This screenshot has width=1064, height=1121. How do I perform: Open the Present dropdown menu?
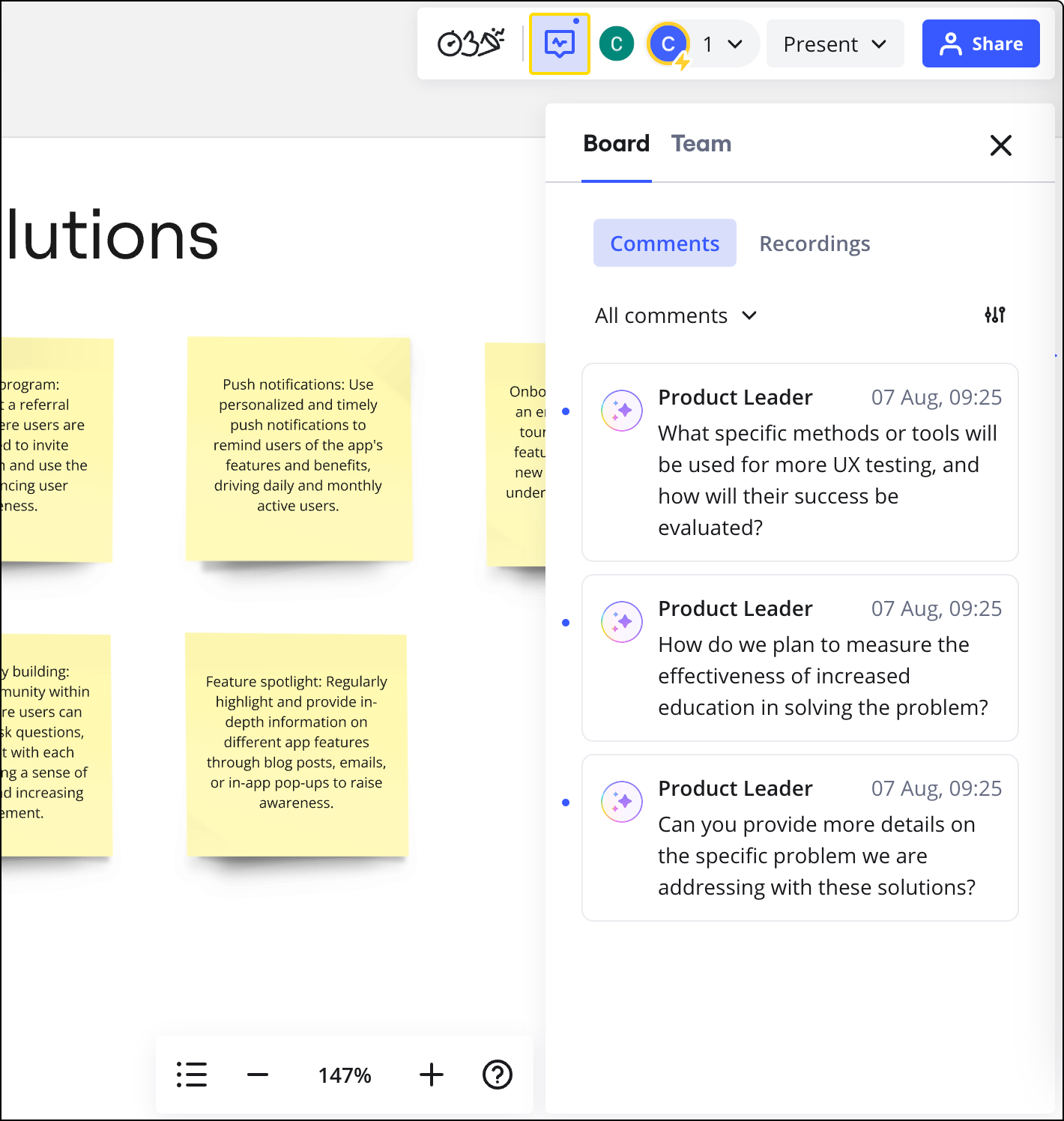tap(835, 44)
